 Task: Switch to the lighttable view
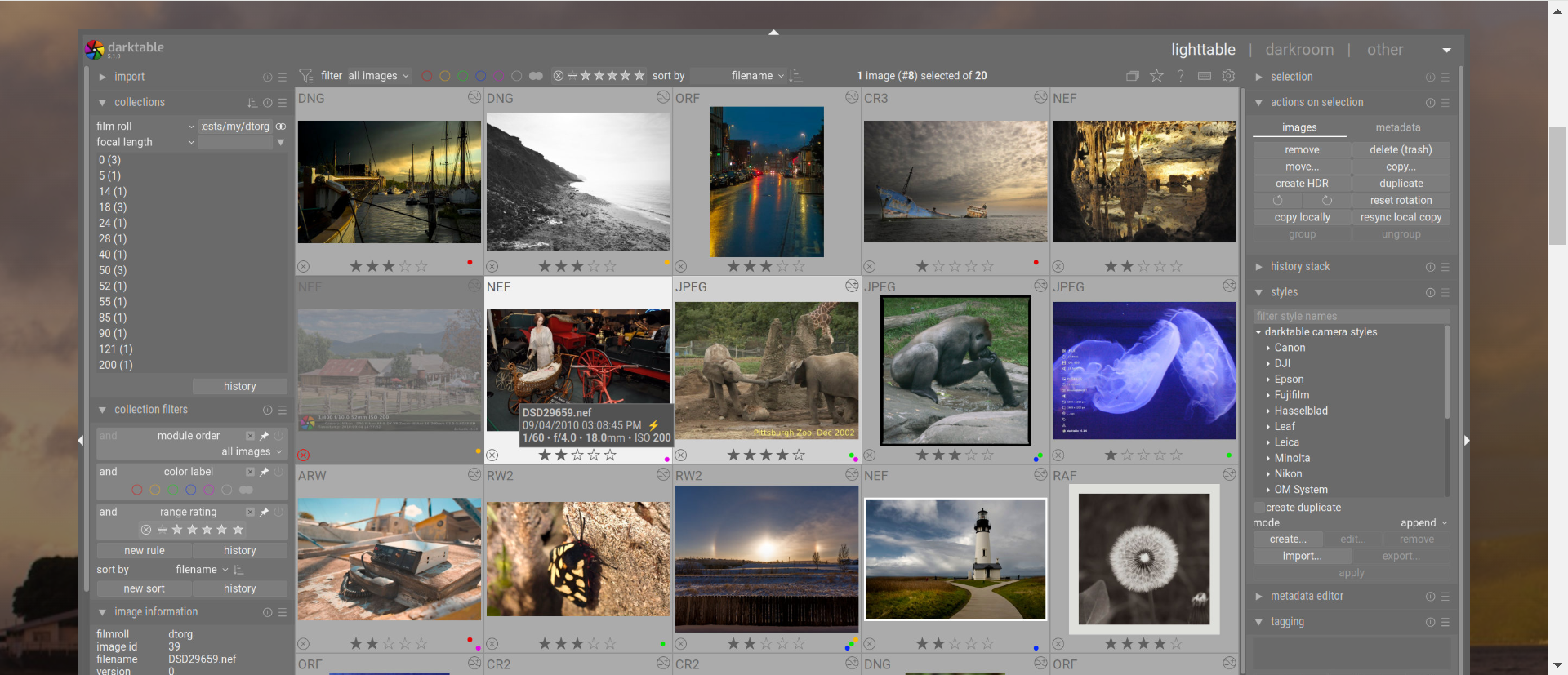coord(1203,50)
